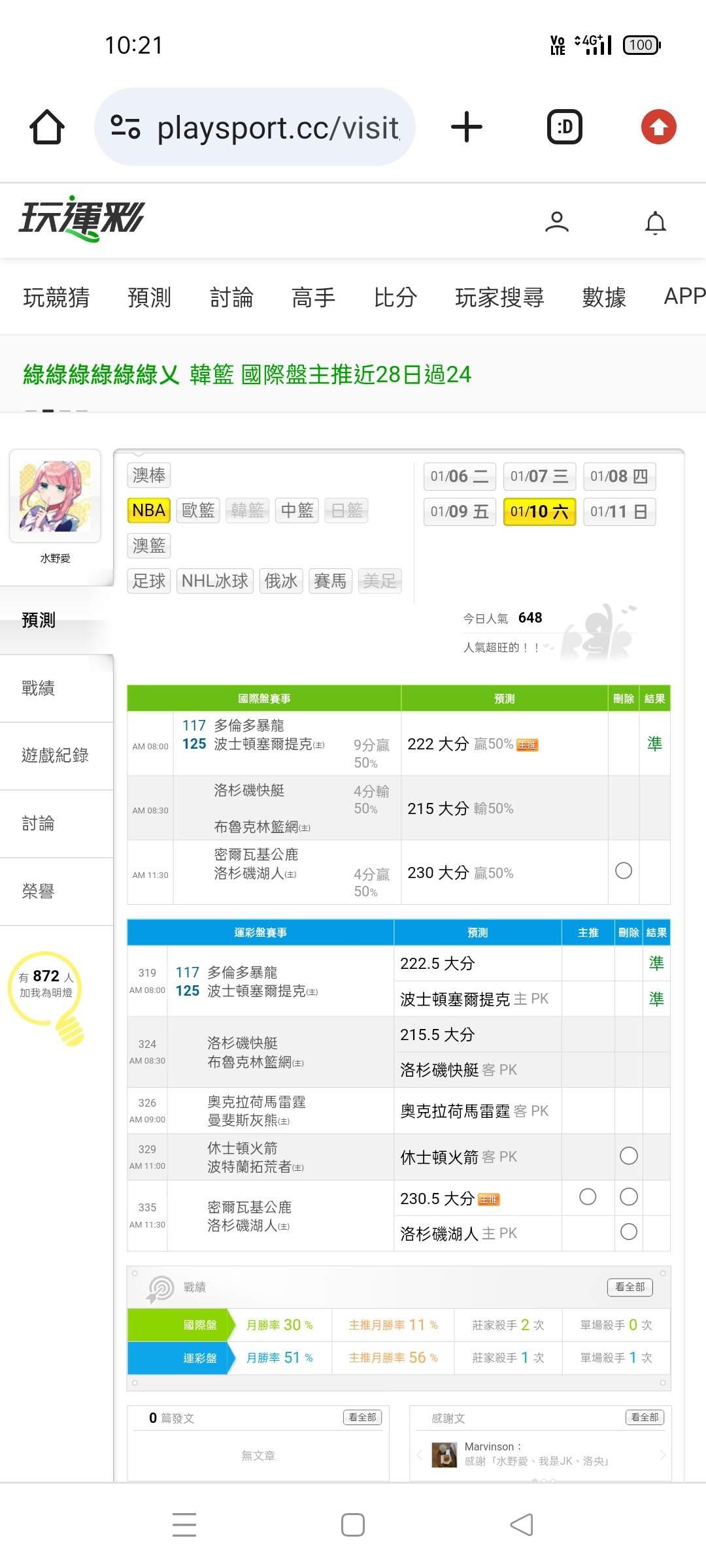The height and width of the screenshot is (1568, 706).
Task: Select 主推 radio for 230.5 大分
Action: click(588, 1197)
